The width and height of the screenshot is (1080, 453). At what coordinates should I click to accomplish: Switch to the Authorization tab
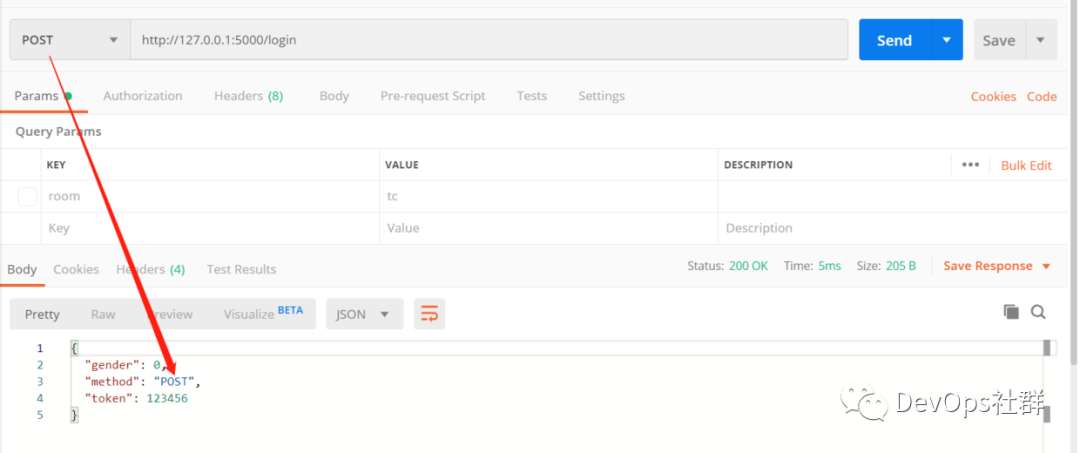click(x=143, y=96)
